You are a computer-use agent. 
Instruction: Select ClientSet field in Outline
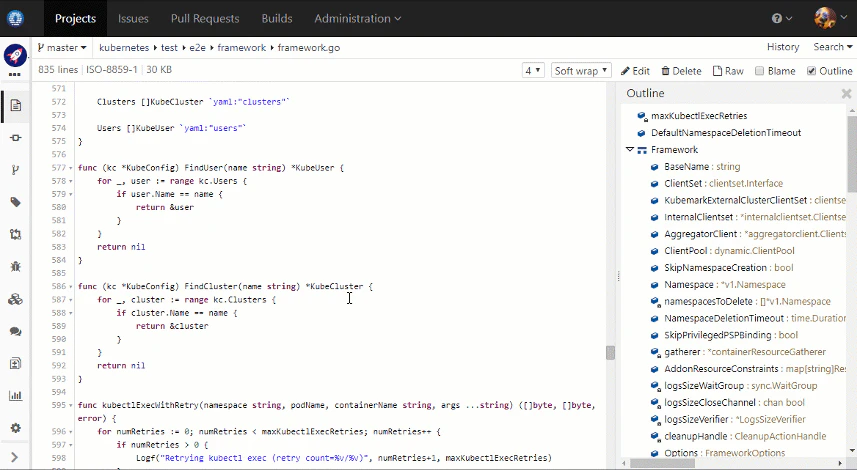[x=723, y=184]
